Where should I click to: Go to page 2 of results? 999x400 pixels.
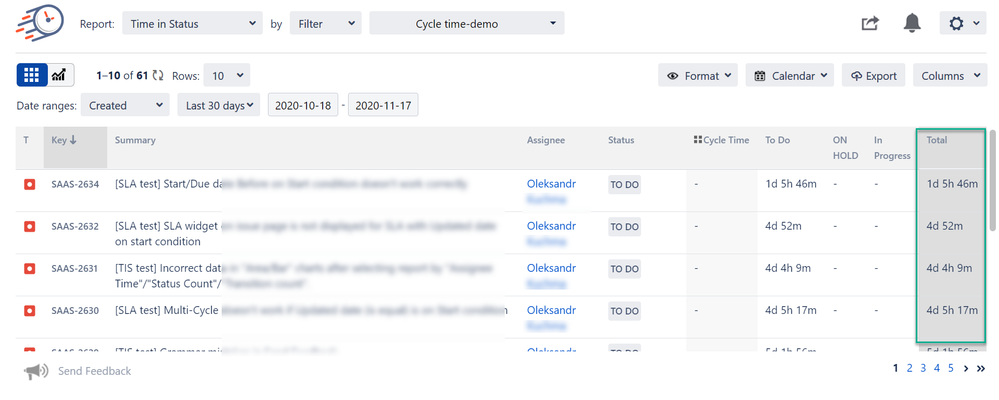tap(909, 368)
